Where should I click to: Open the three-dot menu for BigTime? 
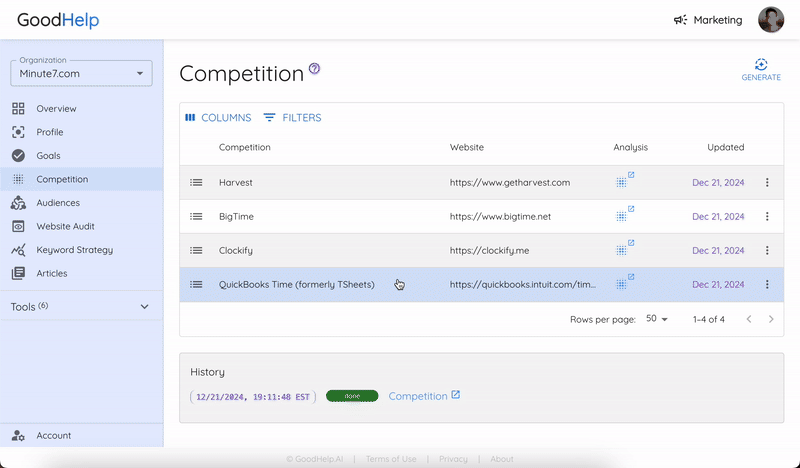click(767, 216)
